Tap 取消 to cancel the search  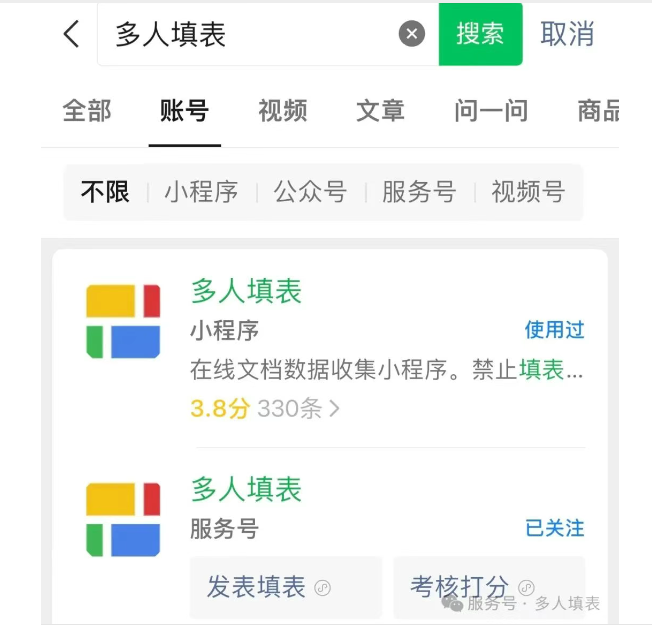tap(567, 34)
